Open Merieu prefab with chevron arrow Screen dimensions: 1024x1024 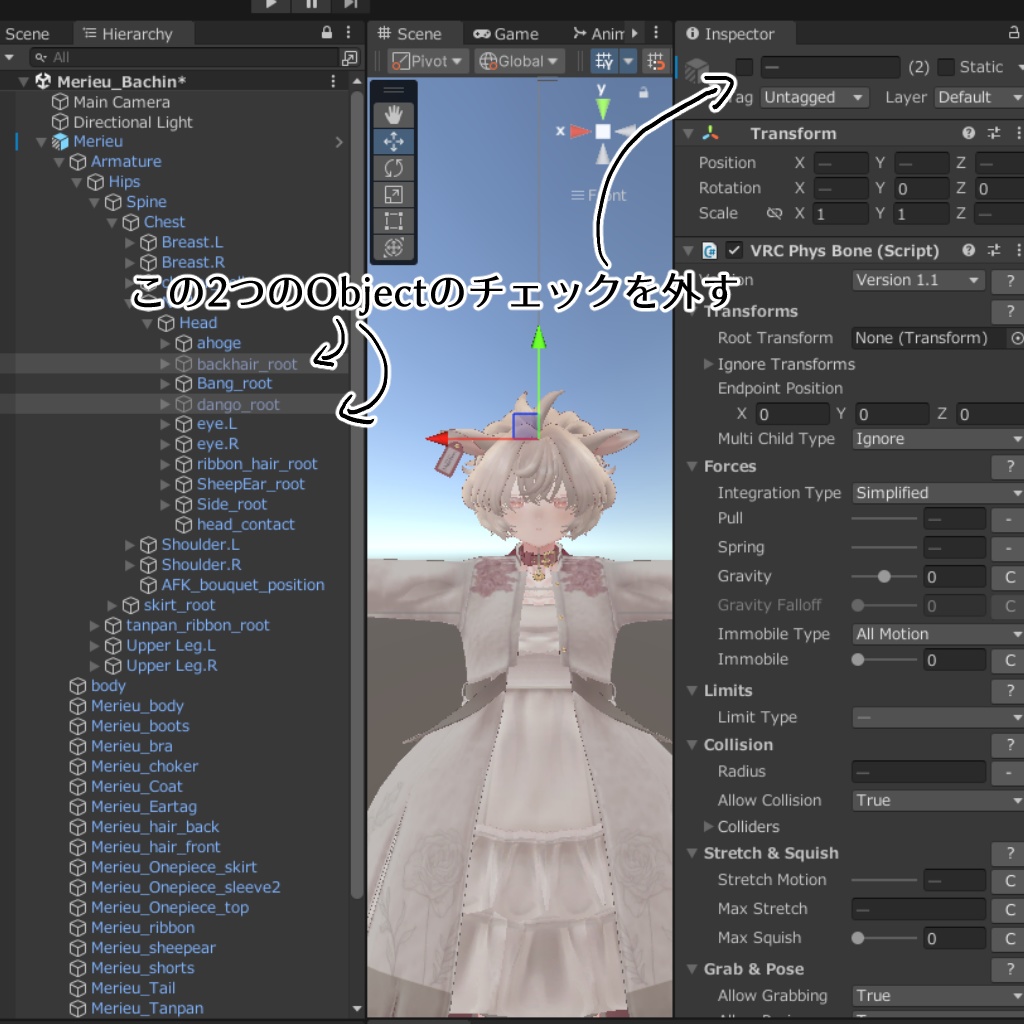pyautogui.click(x=339, y=142)
